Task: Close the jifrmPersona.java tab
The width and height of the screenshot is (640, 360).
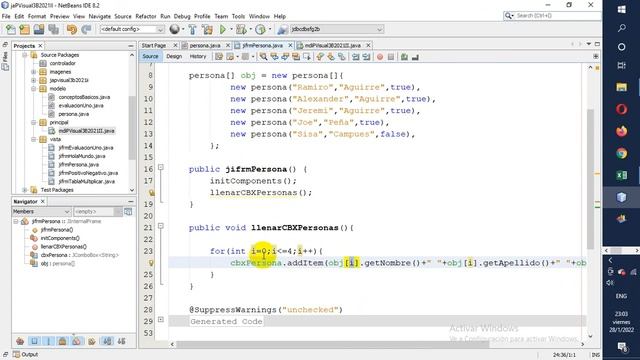Action: point(290,45)
